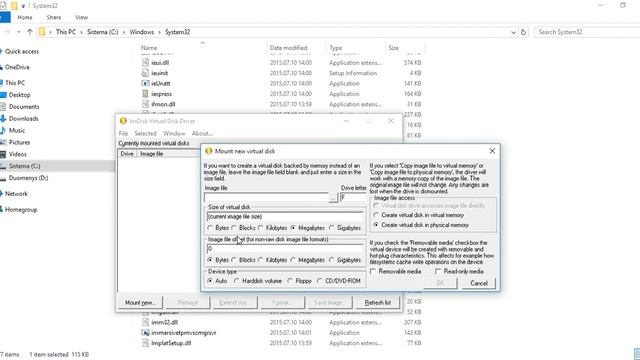
Task: Open the About menu in ImDisk window
Action: pyautogui.click(x=202, y=133)
